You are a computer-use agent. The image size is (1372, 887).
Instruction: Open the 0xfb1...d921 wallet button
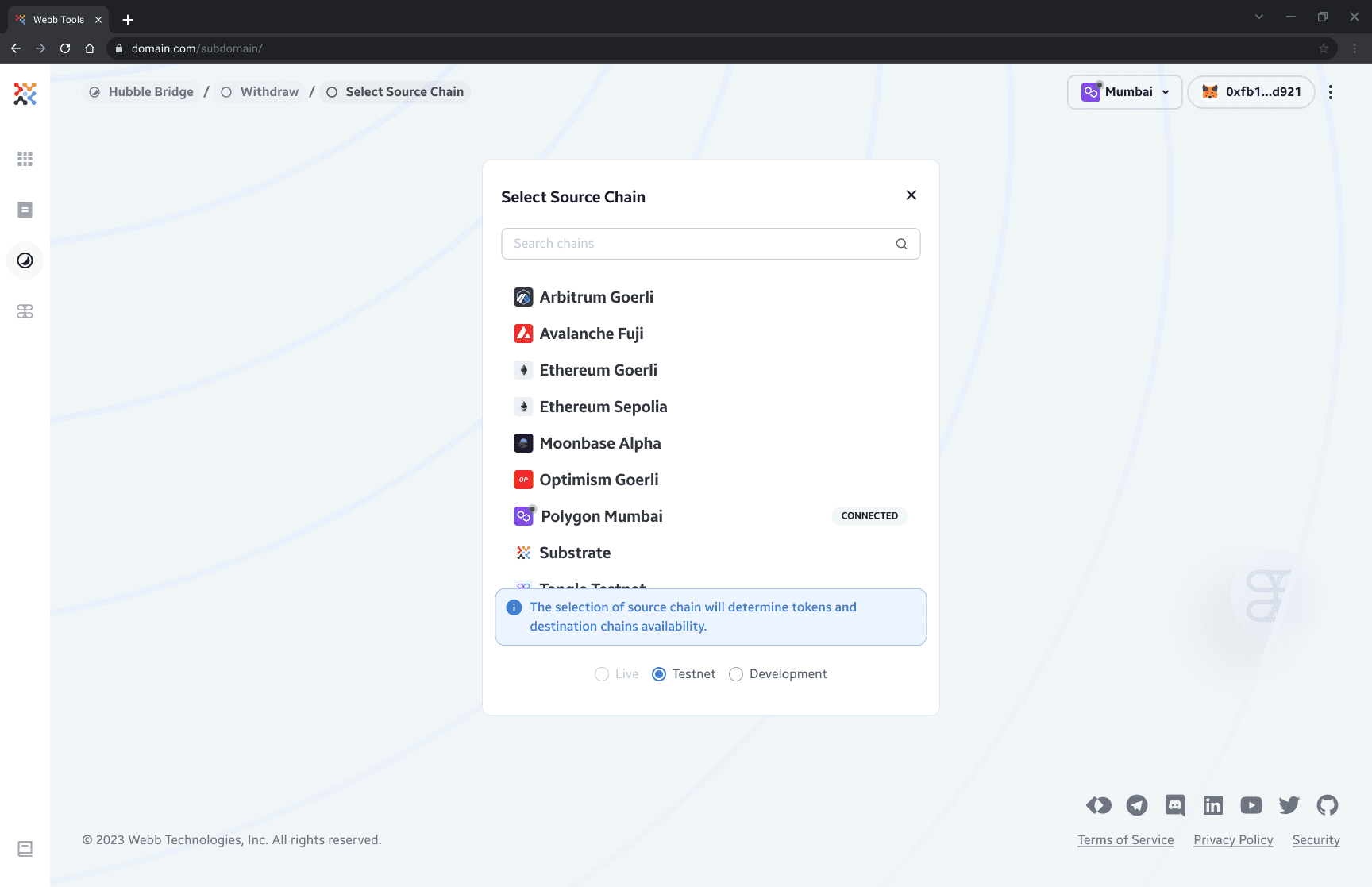pos(1251,92)
